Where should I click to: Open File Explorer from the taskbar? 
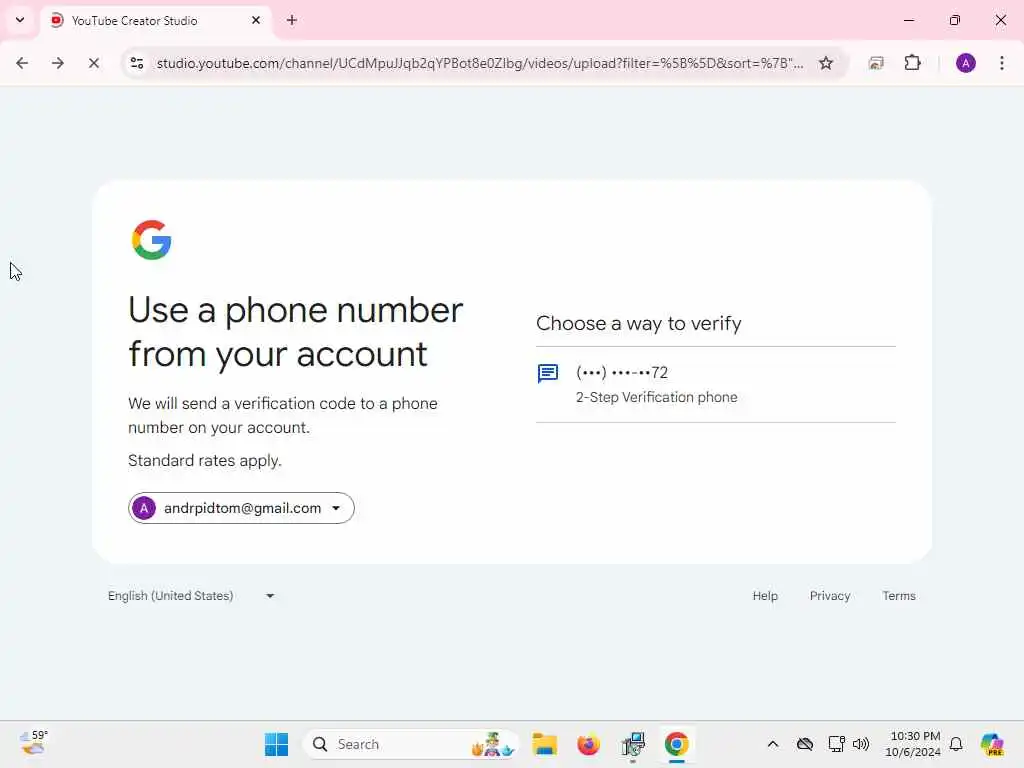pos(544,744)
